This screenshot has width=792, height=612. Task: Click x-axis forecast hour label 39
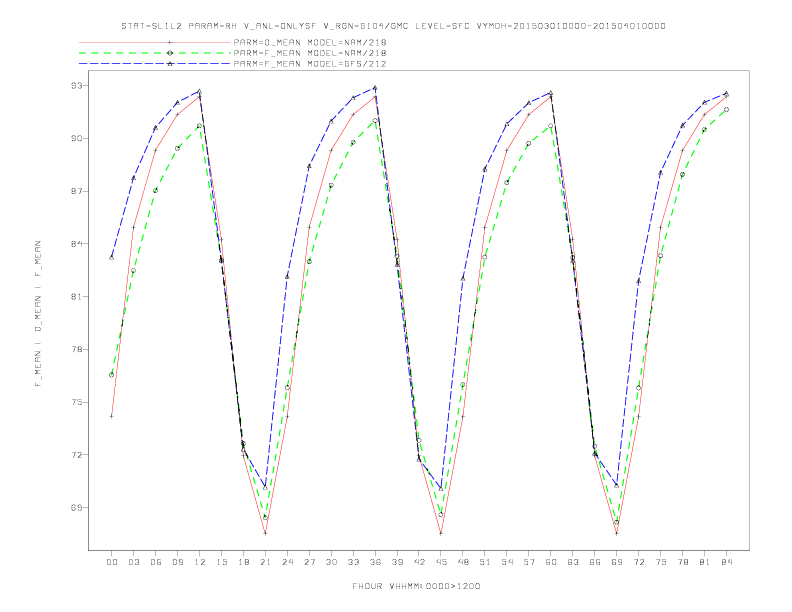pos(398,562)
